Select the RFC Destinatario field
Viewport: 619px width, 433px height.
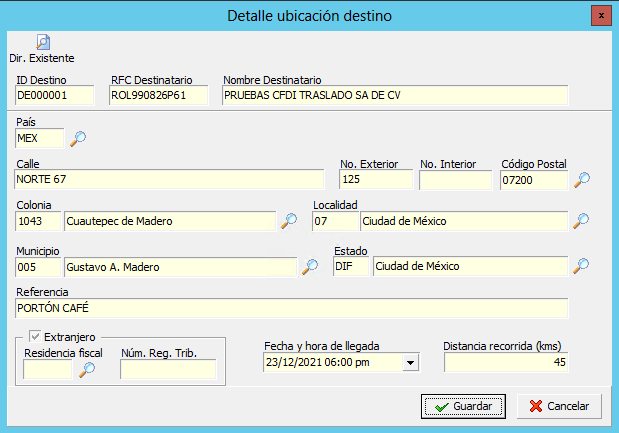point(158,95)
